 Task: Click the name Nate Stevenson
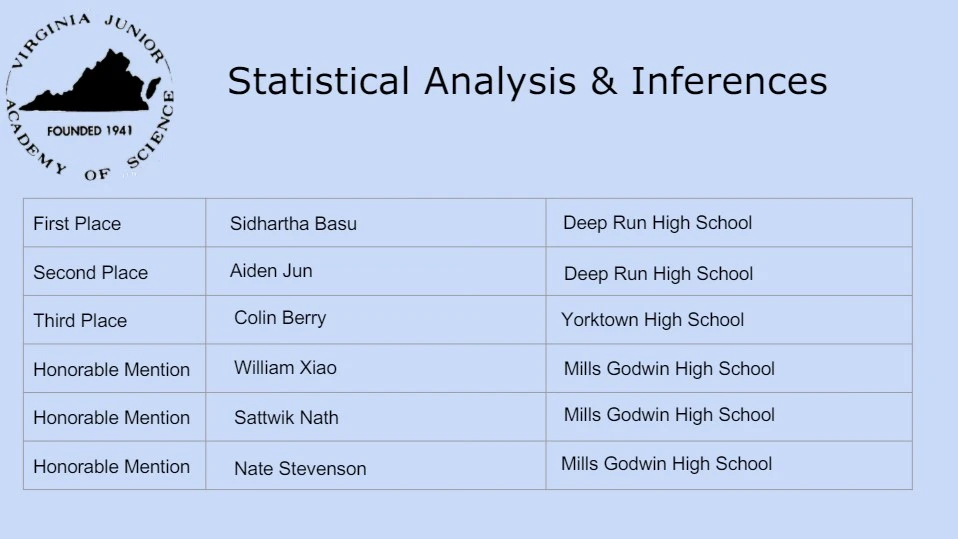(x=300, y=469)
